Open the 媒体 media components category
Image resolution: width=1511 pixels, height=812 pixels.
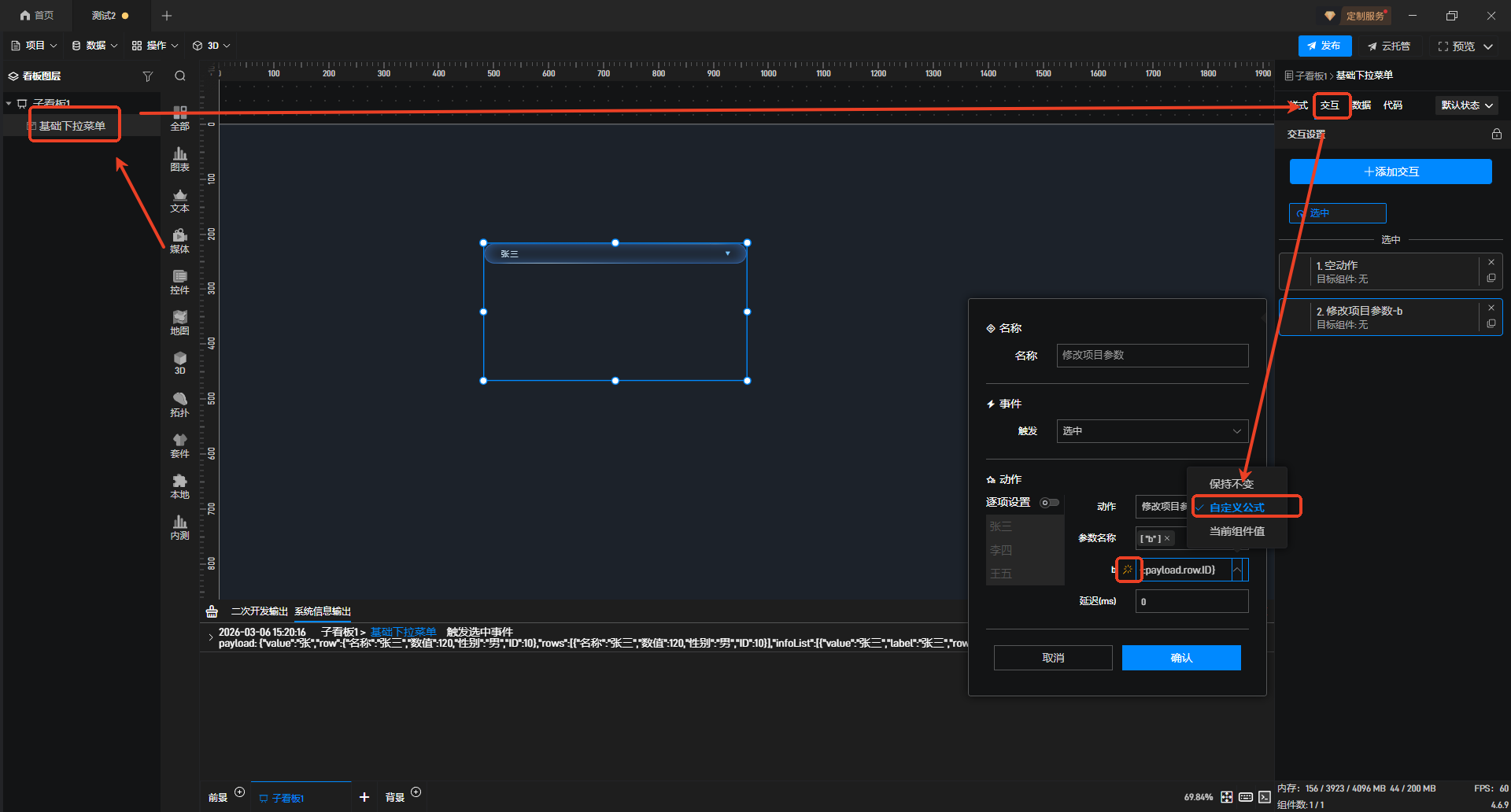179,241
